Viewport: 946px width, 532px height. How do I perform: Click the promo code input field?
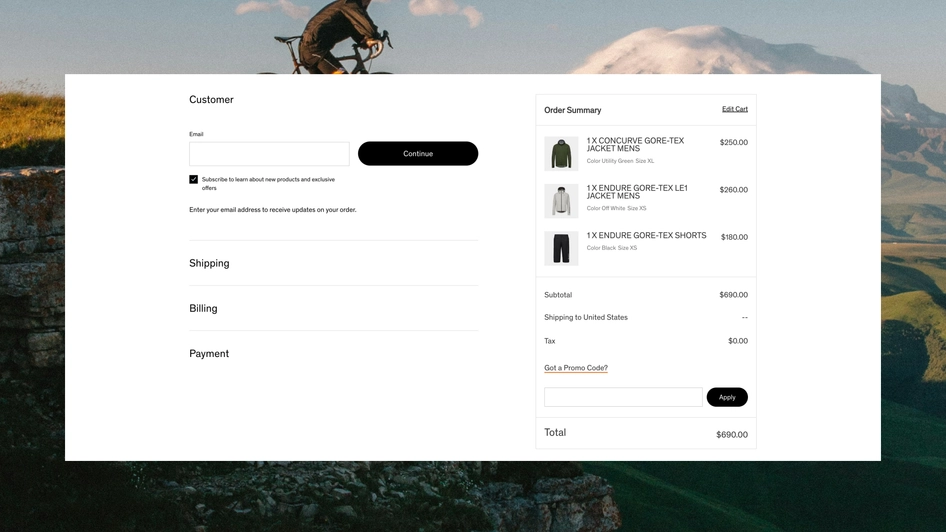(x=623, y=397)
